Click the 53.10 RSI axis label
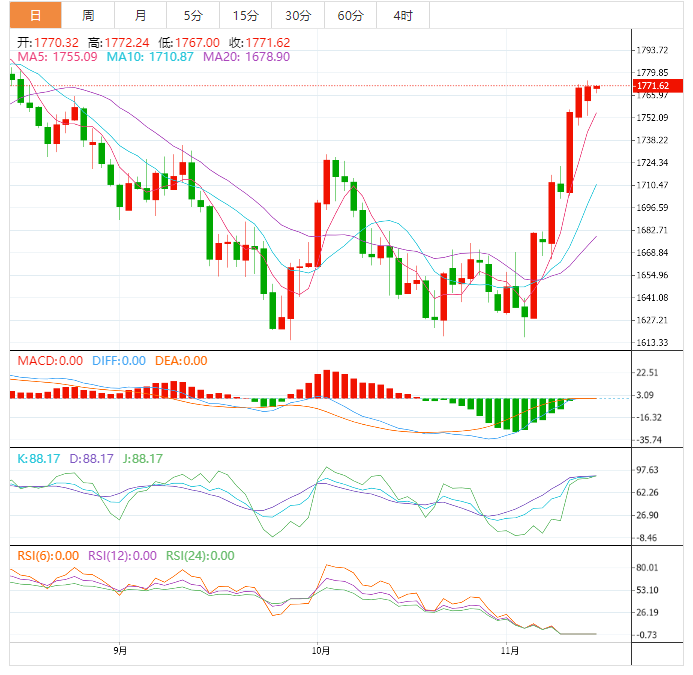 (647, 590)
